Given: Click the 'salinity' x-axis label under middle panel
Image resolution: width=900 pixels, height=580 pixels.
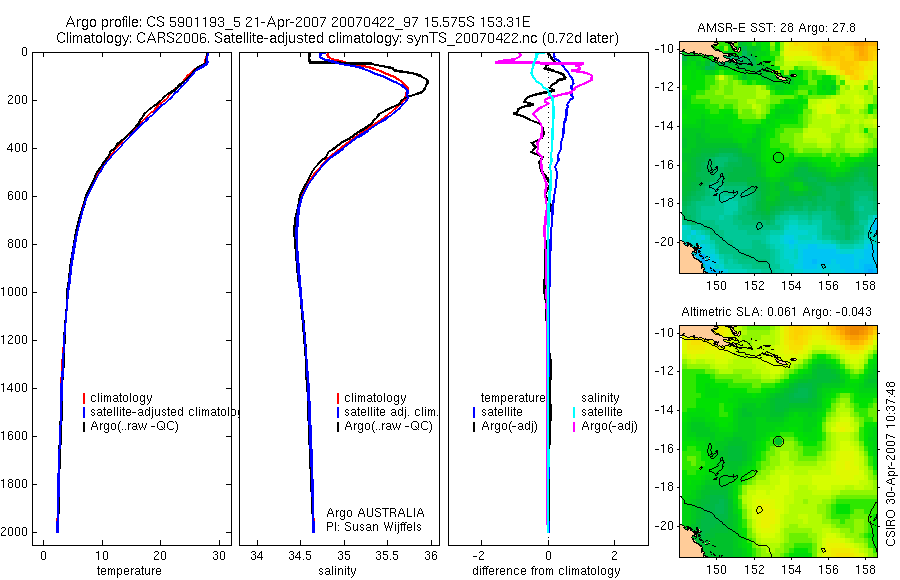Looking at the screenshot, I should click(337, 571).
